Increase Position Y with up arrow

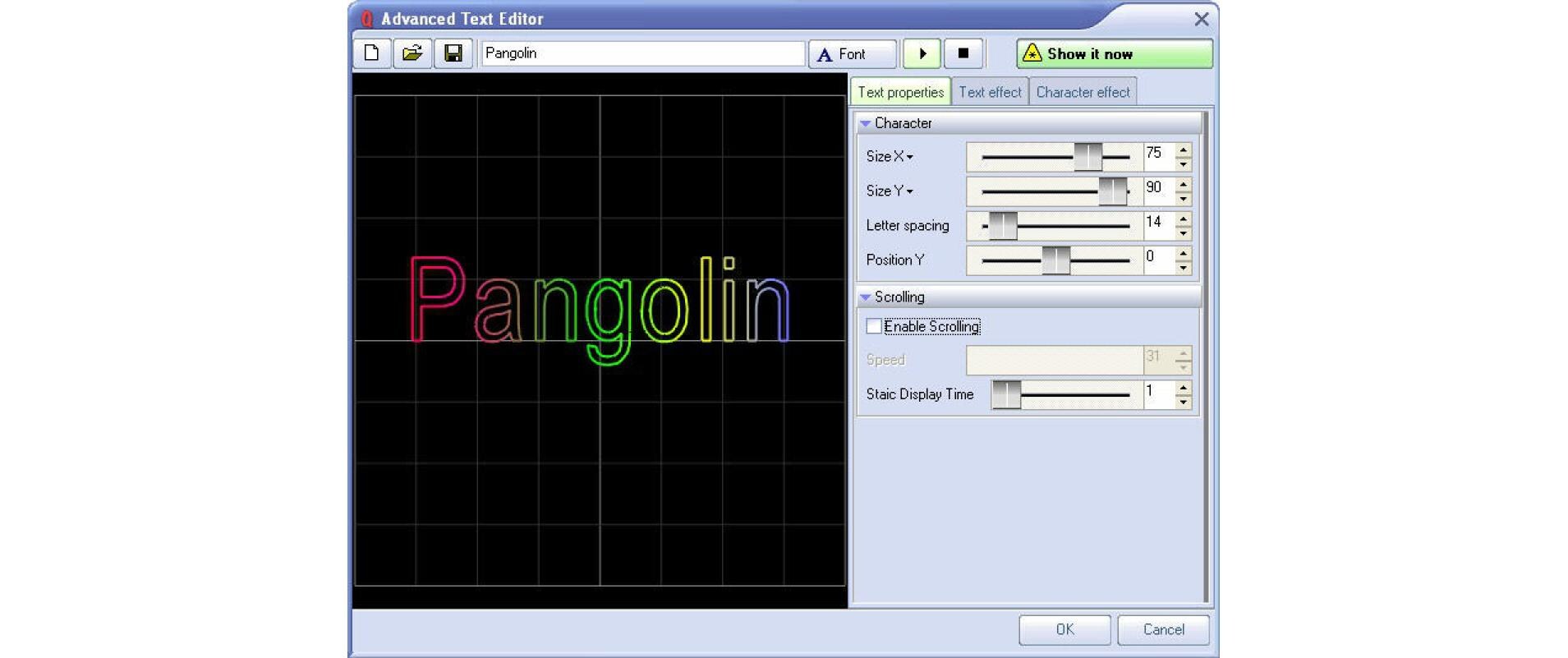click(1183, 253)
